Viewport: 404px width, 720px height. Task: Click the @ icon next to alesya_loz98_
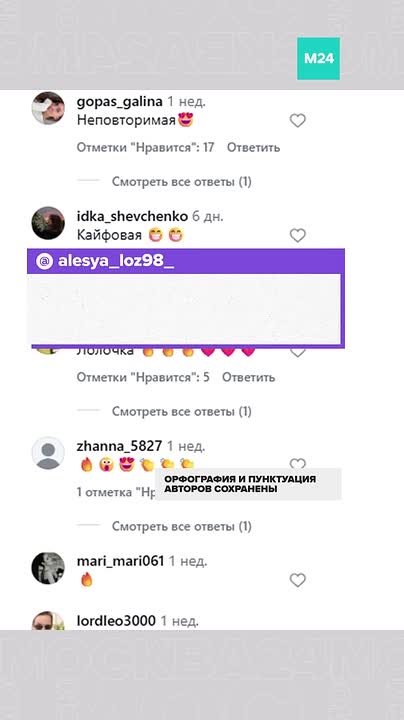click(x=45, y=262)
